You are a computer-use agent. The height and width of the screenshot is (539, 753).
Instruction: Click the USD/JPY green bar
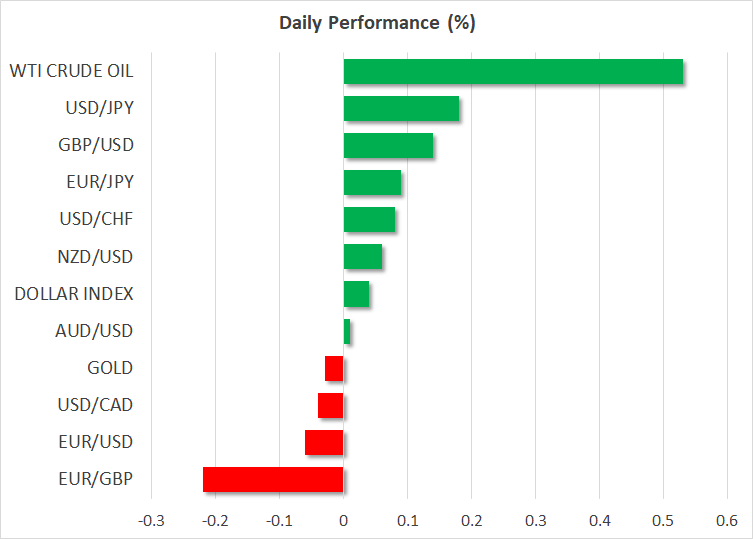(x=401, y=109)
